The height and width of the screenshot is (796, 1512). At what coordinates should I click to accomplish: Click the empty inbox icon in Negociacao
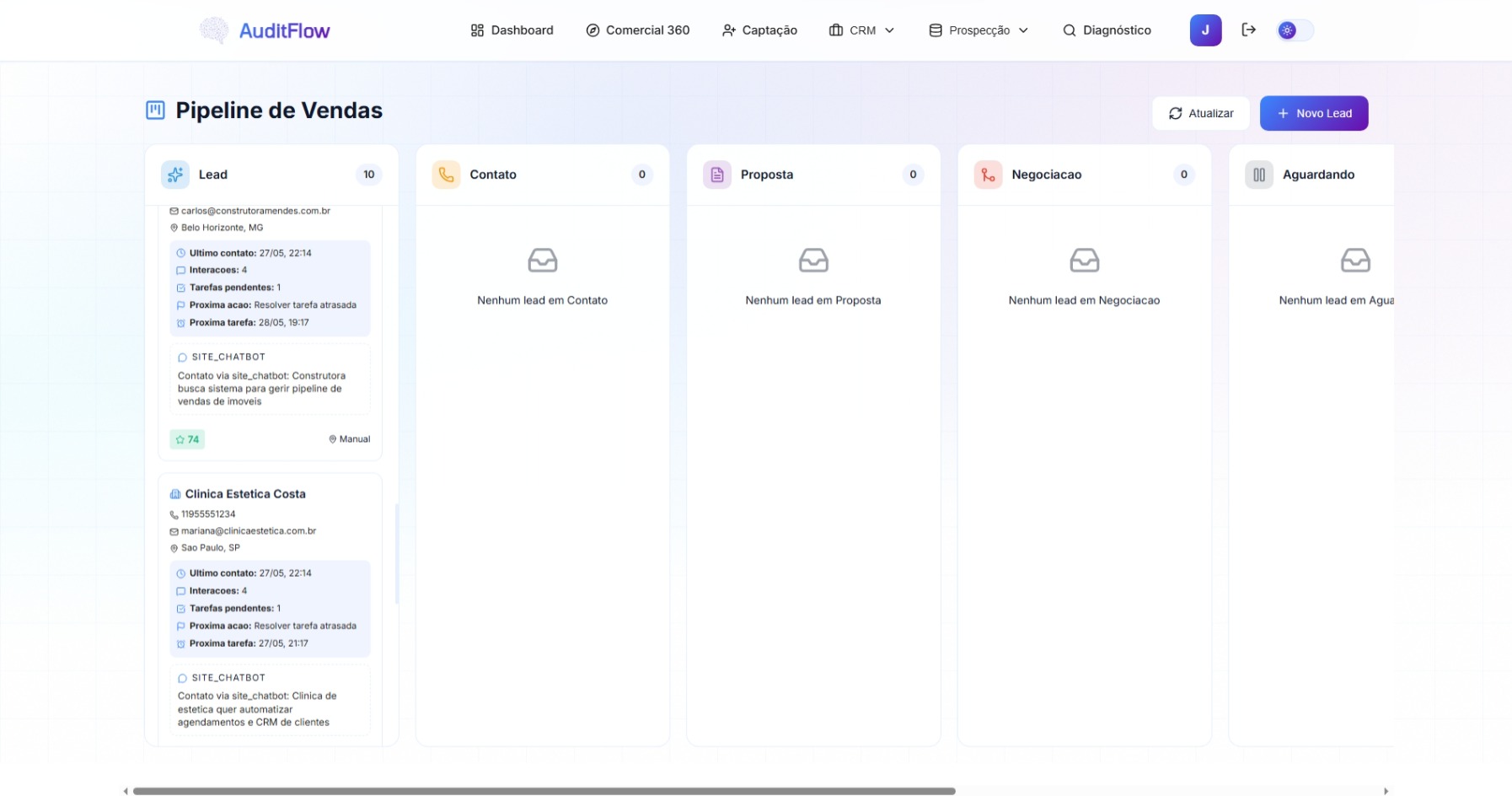(x=1085, y=261)
